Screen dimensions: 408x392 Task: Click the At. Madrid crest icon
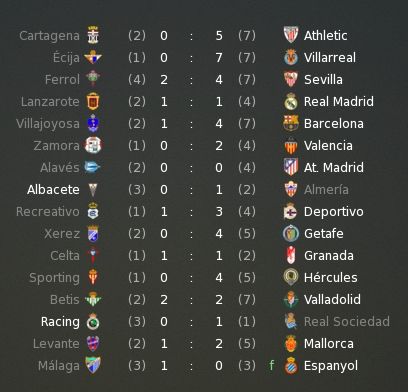(291, 167)
